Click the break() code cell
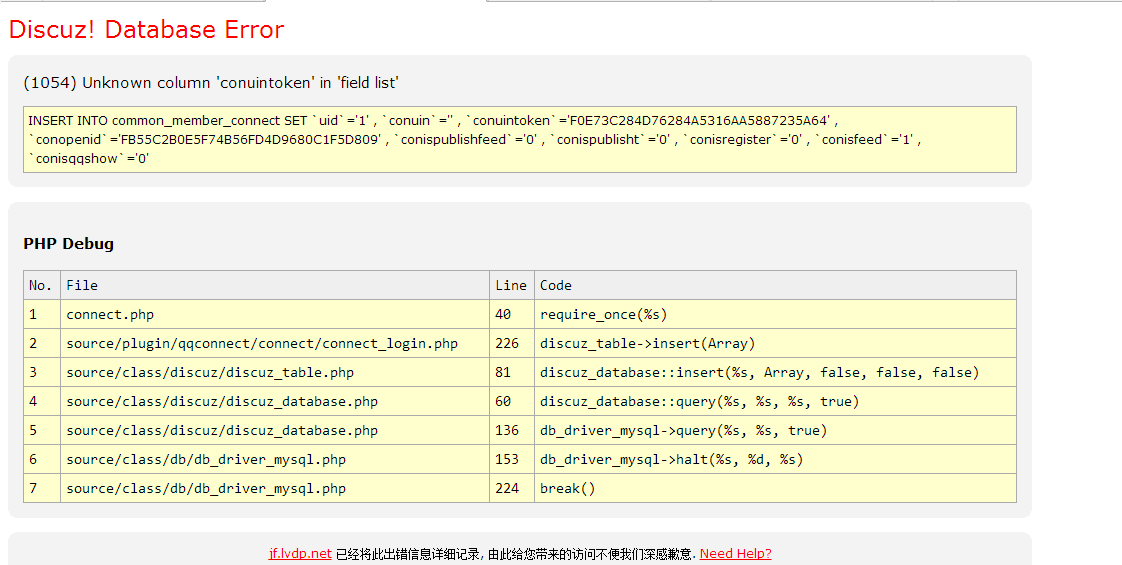This screenshot has width=1122, height=565. click(567, 488)
